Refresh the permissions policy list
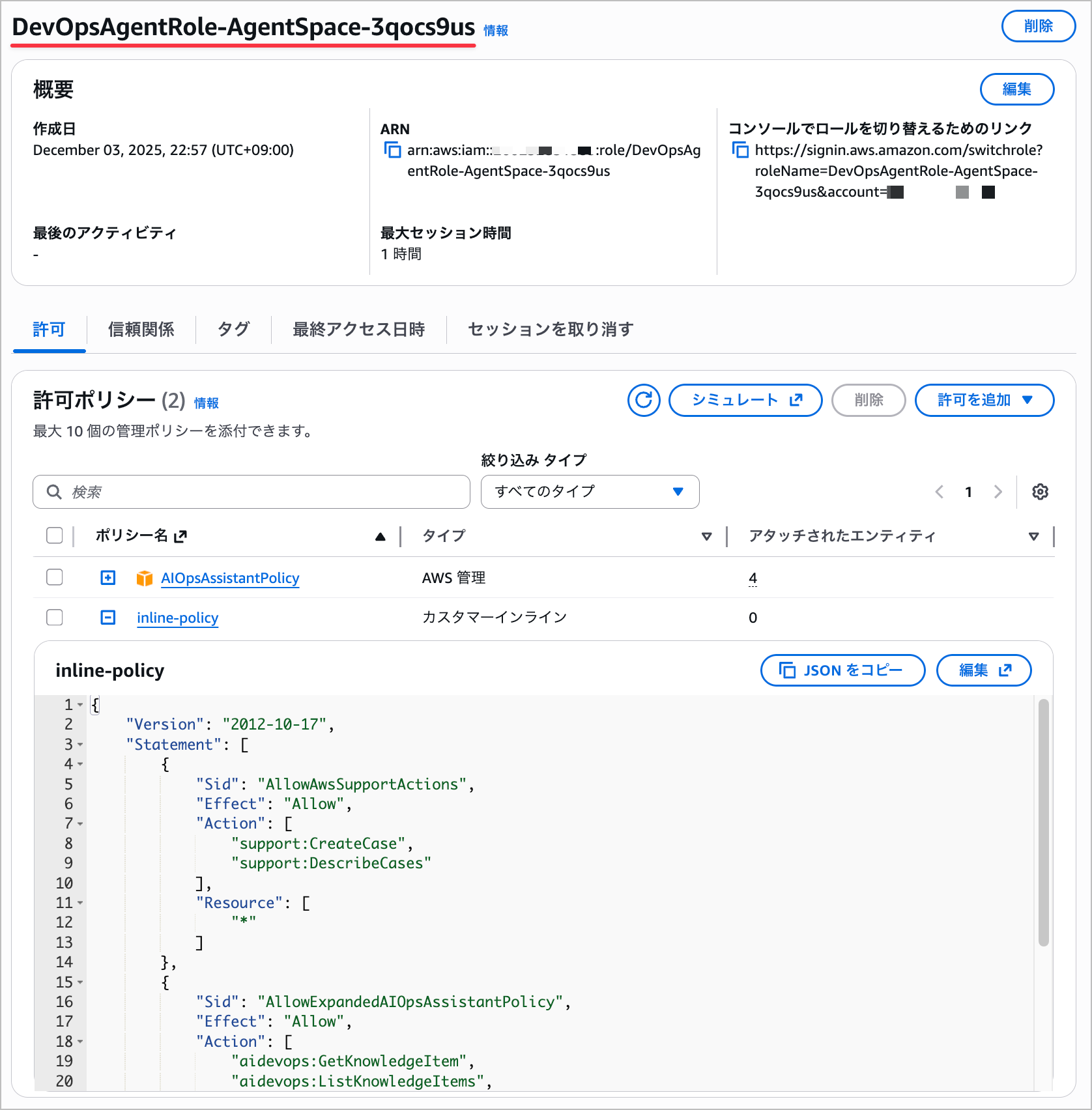The height and width of the screenshot is (1110, 1092). pyautogui.click(x=644, y=400)
